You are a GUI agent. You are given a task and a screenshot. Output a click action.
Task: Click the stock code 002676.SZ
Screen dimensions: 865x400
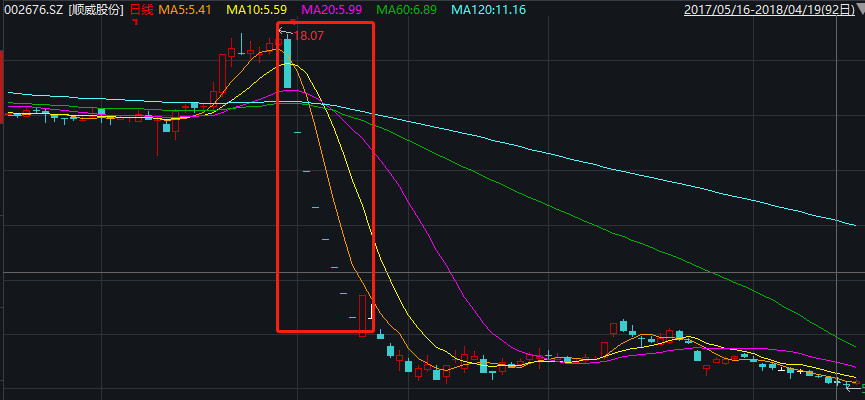point(34,9)
